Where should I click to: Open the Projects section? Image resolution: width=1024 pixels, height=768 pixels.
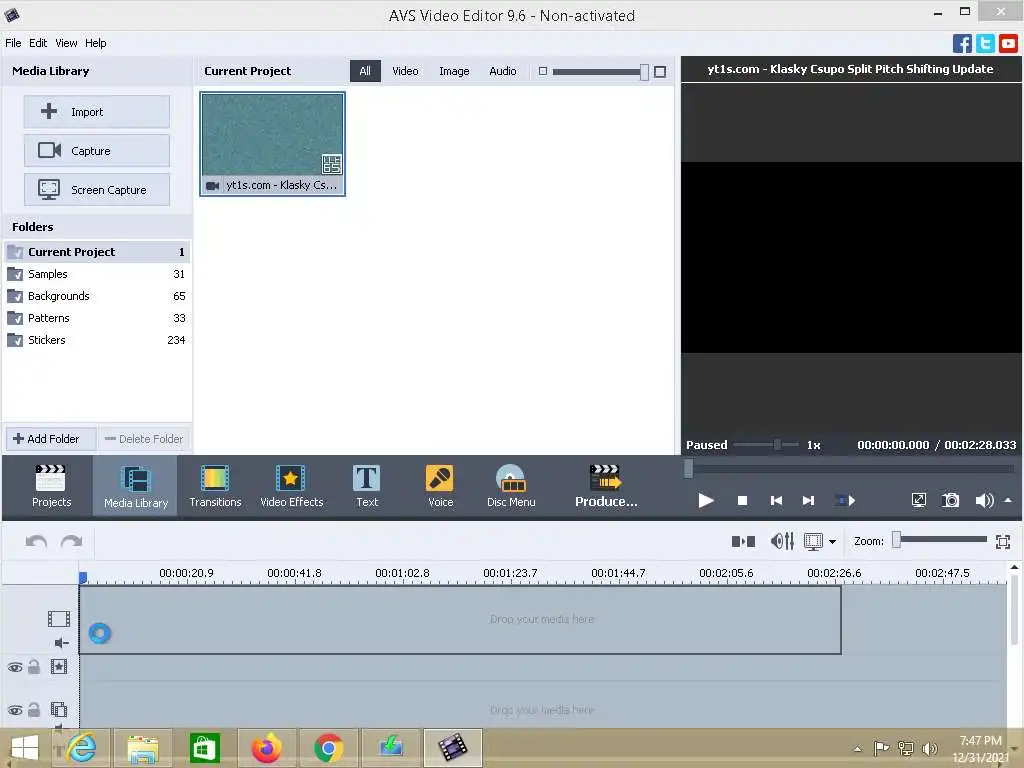(51, 486)
